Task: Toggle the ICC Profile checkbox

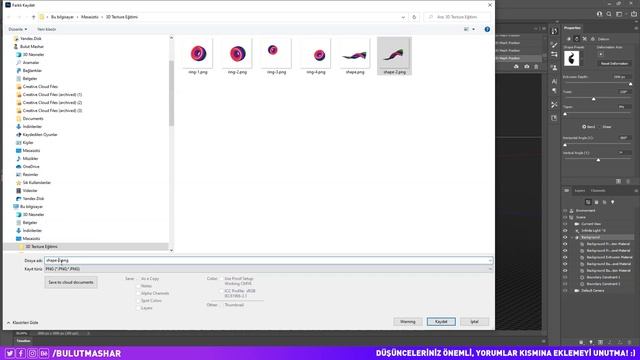Action: 222,291
